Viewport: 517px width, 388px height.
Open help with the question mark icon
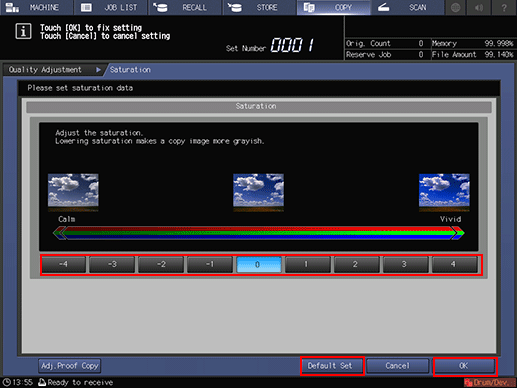pyautogui.click(x=504, y=7)
